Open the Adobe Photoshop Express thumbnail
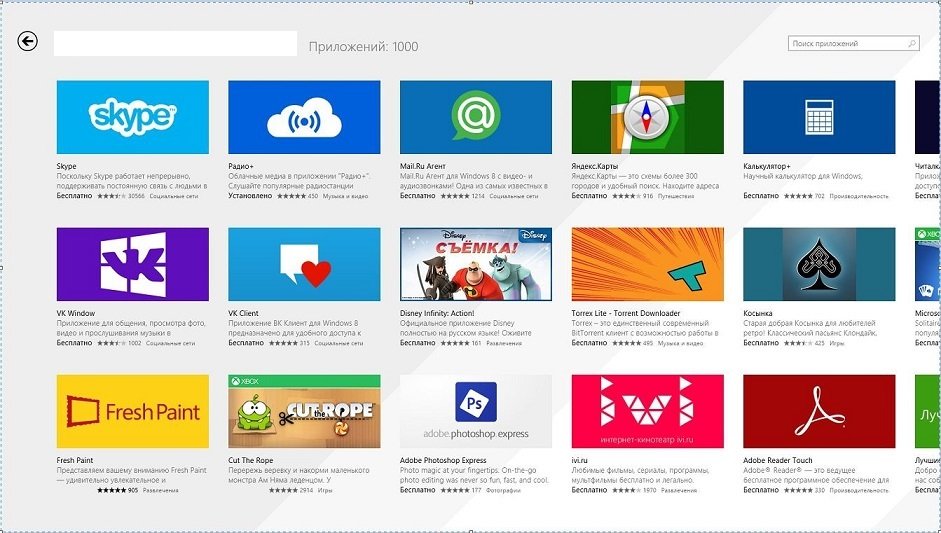The image size is (941, 533). coord(476,411)
